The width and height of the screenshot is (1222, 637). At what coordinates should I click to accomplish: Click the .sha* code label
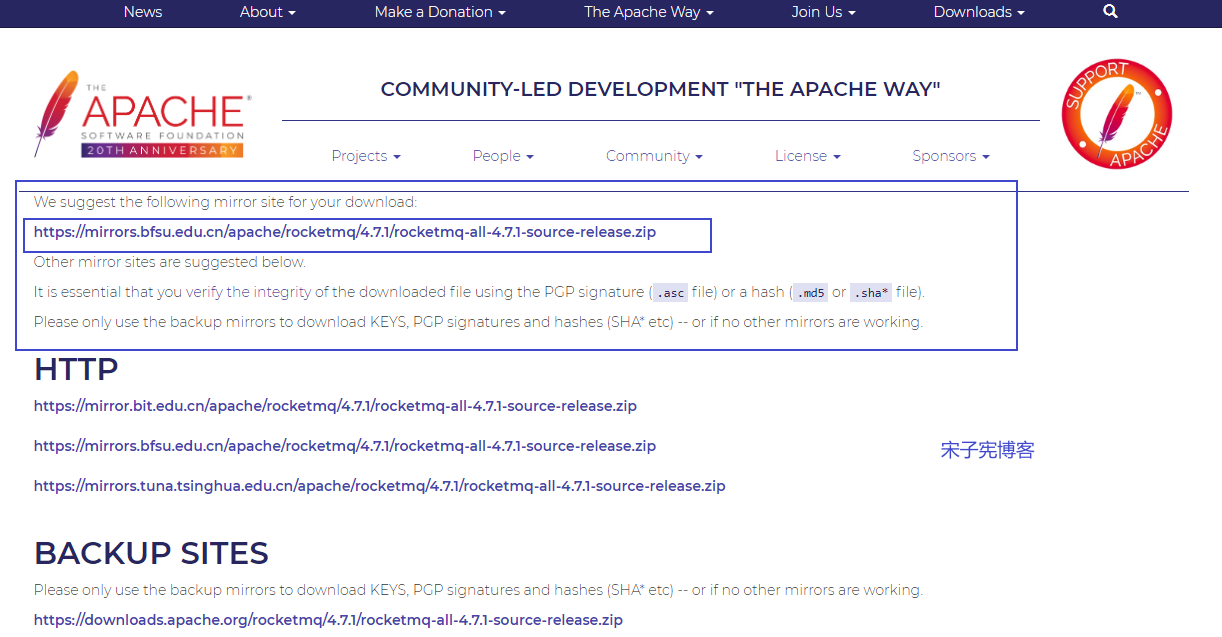click(871, 293)
